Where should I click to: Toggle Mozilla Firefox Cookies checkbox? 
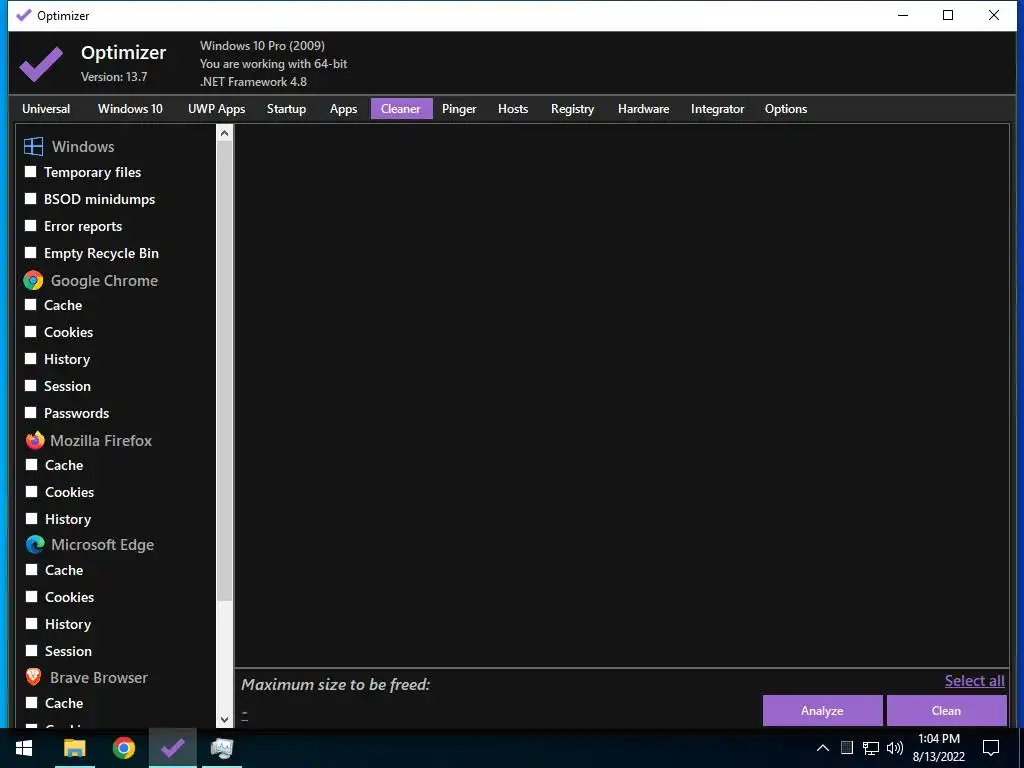pos(31,492)
